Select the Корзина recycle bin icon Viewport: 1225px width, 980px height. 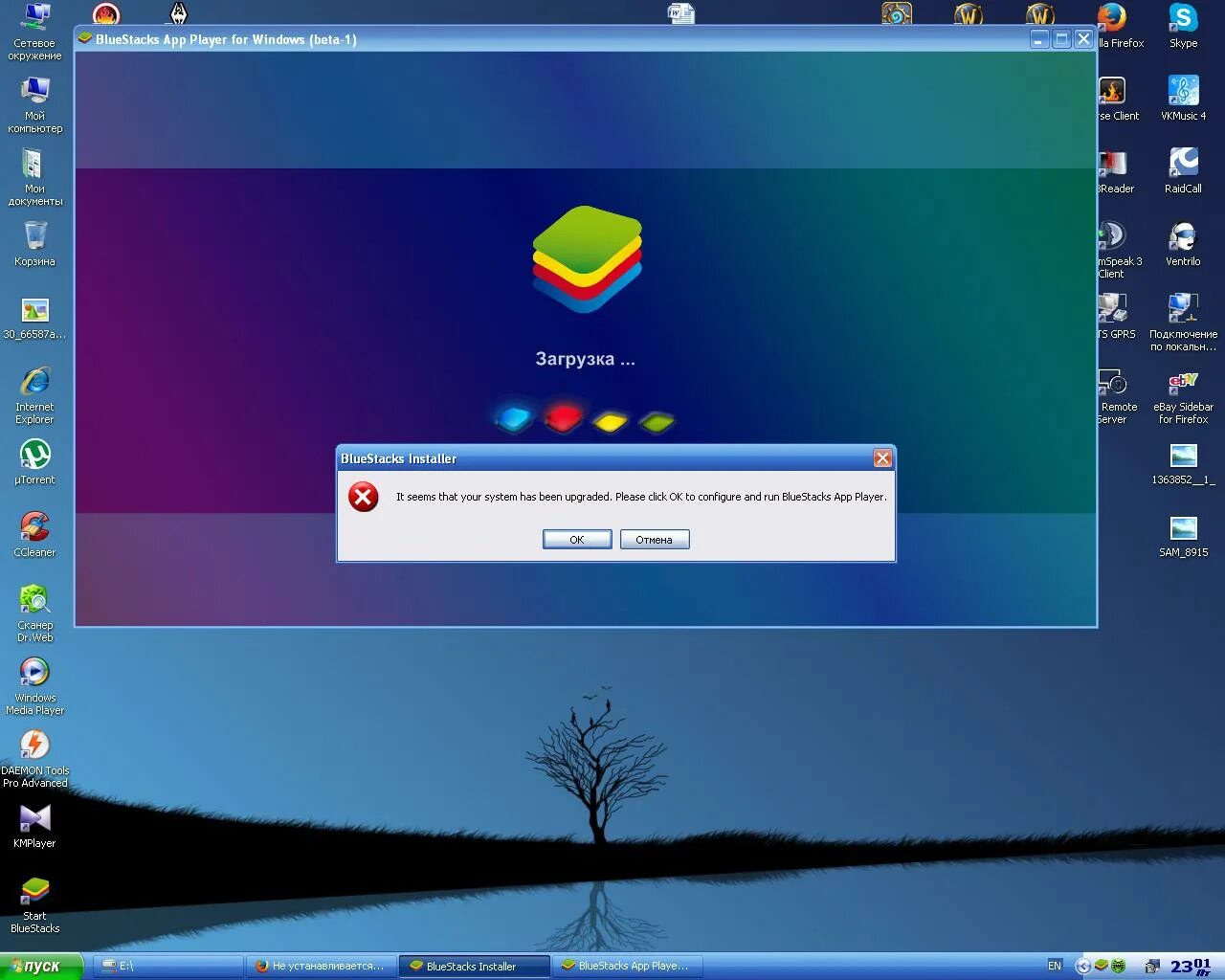(x=34, y=244)
